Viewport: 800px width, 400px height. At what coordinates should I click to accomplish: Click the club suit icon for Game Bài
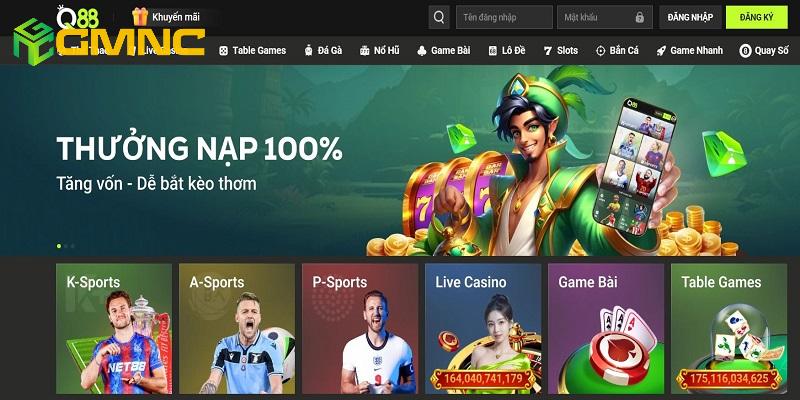pos(421,51)
